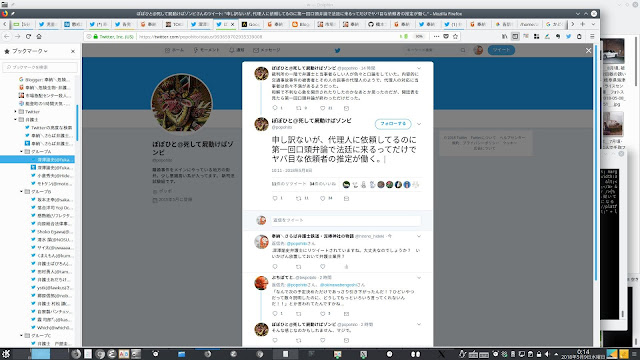This screenshot has height=360, width=640.
Task: Click the Twitter bird logo in the header
Action: [x=338, y=51]
